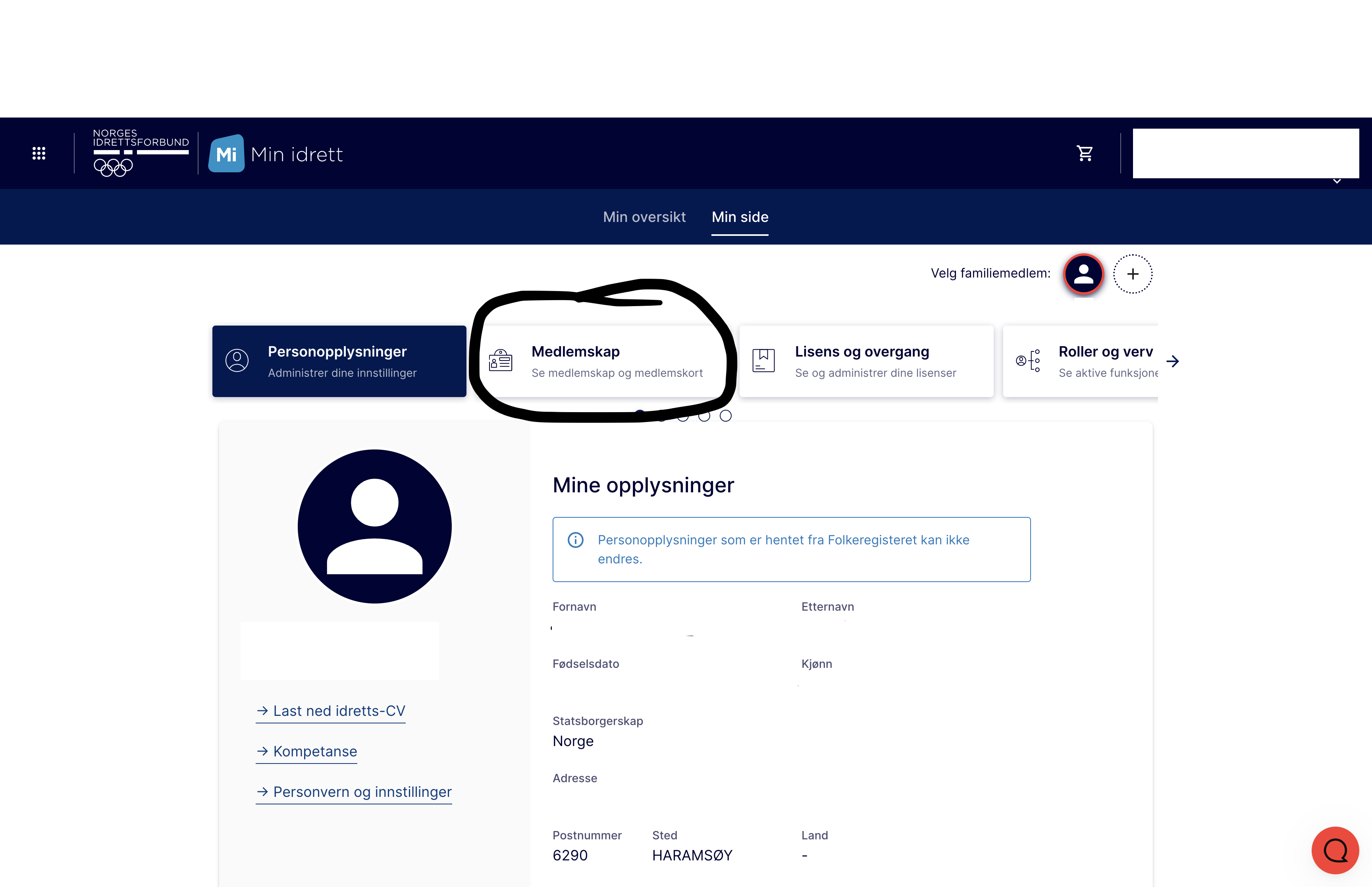
Task: Click the info icon in Folkeregisteret notice
Action: [576, 540]
